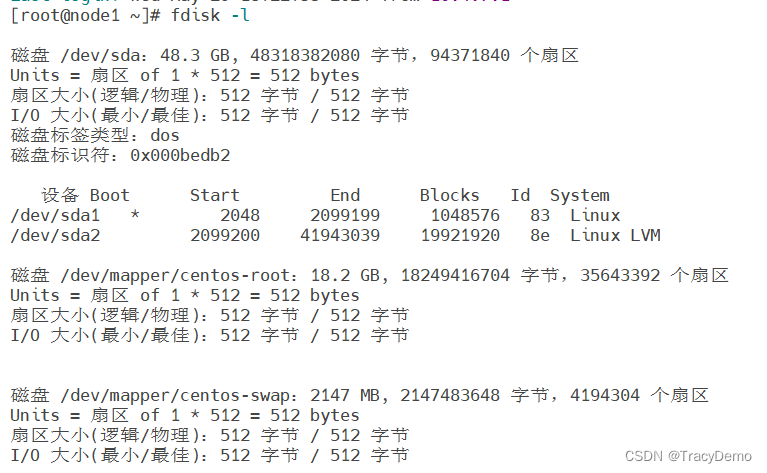Click partition Id value 8e
767x473 pixels.
tap(540, 235)
